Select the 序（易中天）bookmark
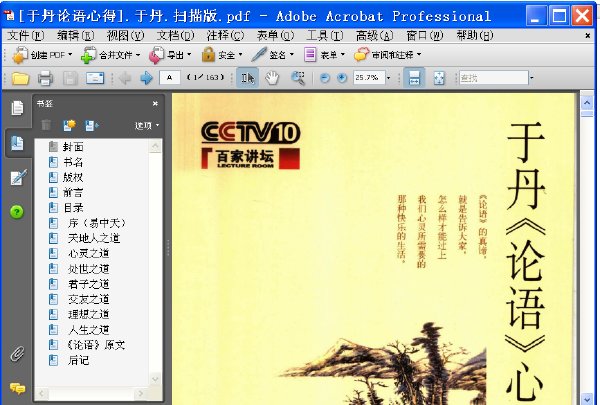600x405 pixels. (97, 223)
